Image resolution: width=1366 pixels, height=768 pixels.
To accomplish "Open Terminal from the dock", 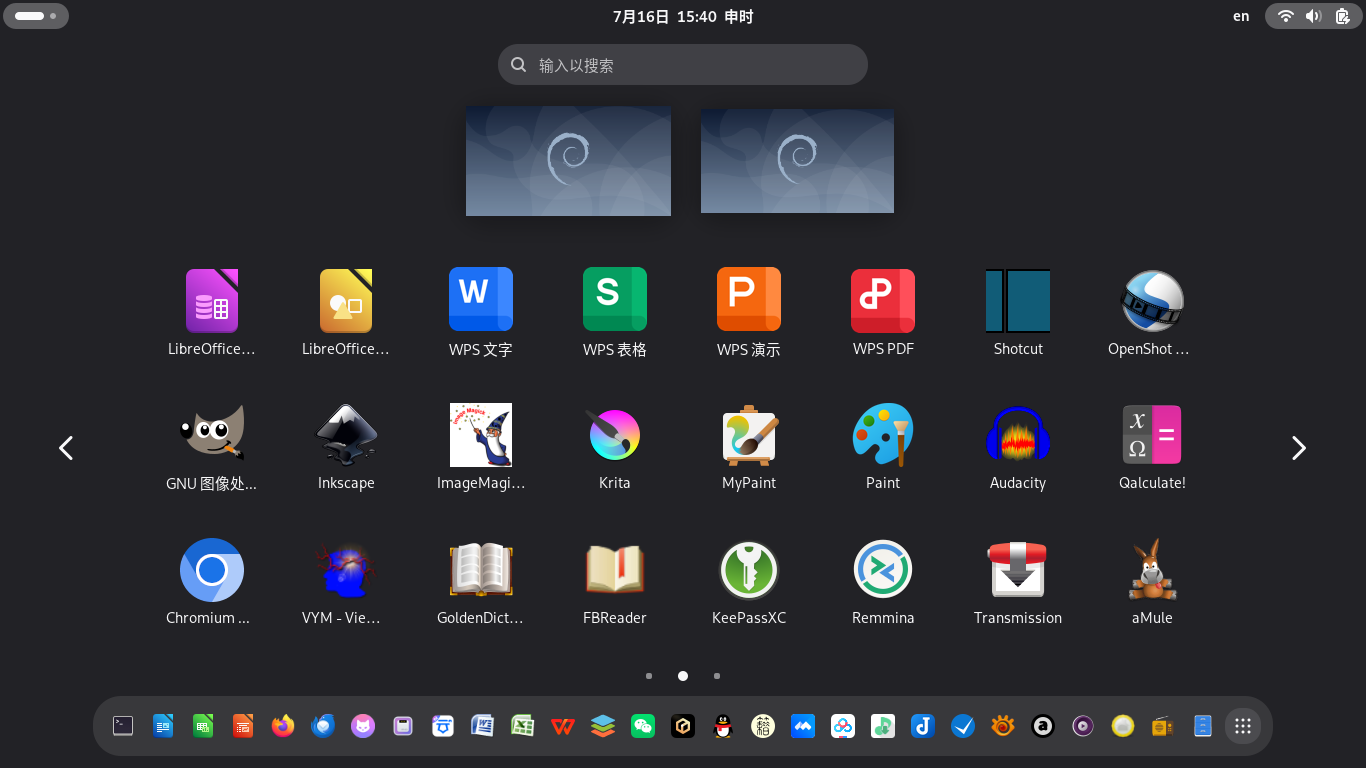I will point(123,726).
